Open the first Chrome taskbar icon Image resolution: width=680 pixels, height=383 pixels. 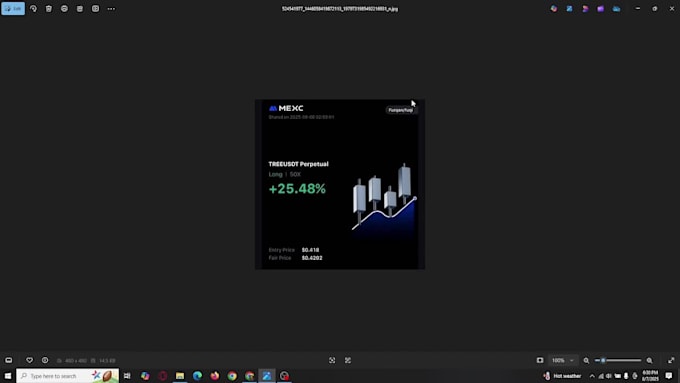(232, 376)
